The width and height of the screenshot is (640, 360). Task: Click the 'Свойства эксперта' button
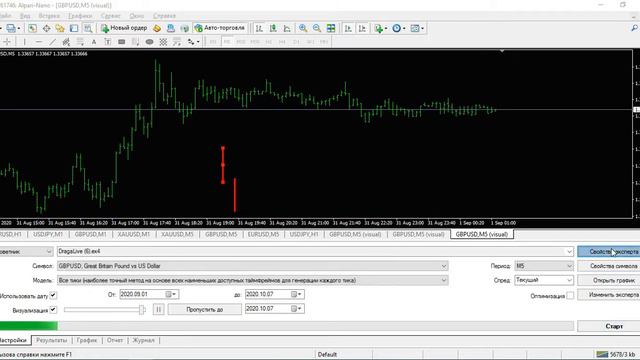coord(609,251)
